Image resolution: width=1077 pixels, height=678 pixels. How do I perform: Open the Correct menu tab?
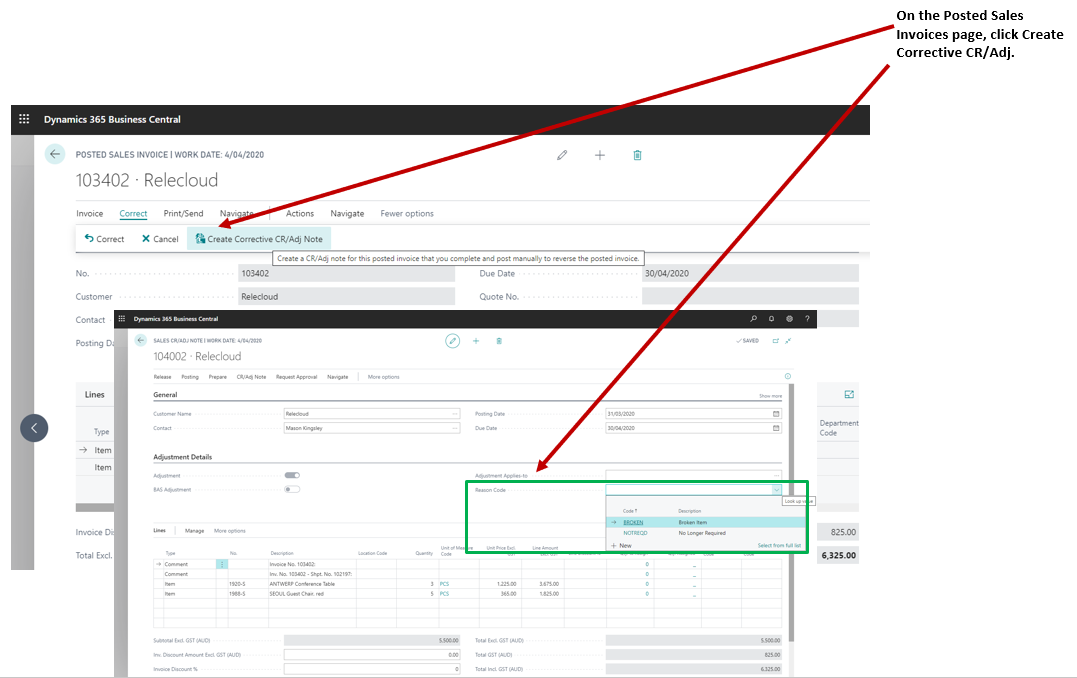(133, 214)
